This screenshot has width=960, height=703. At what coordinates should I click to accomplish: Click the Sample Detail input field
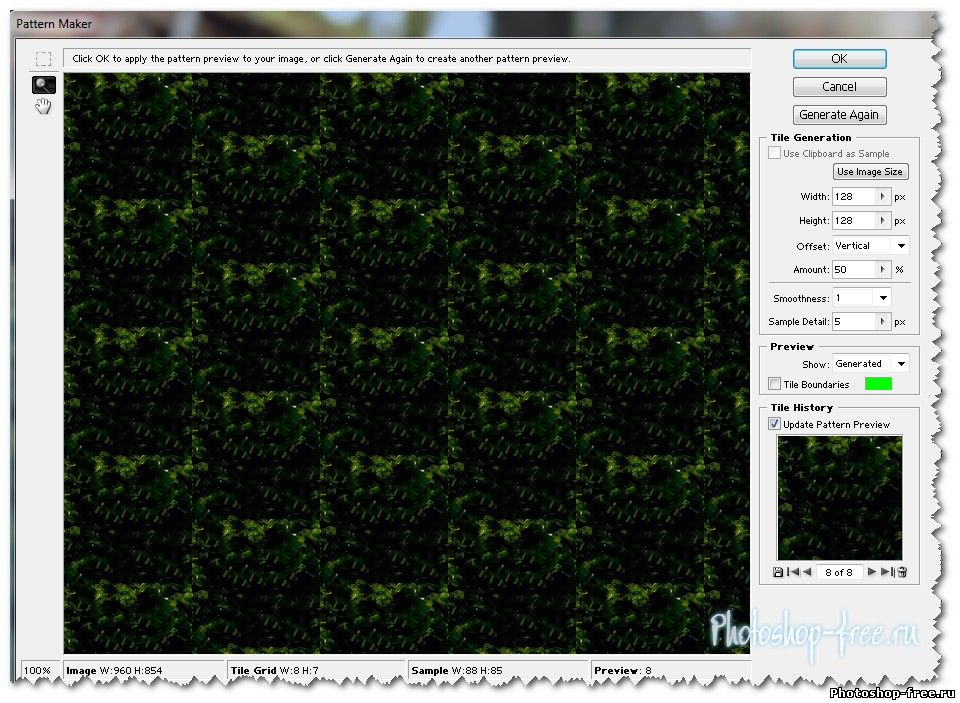(x=853, y=322)
